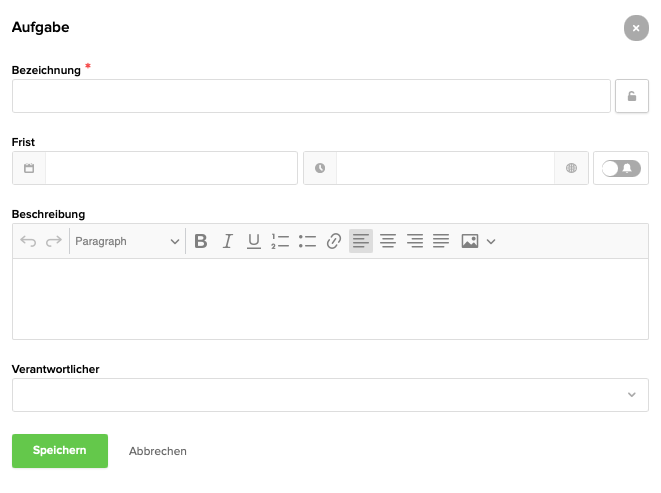This screenshot has width=661, height=493.
Task: Insert a numbered list
Action: 280,241
